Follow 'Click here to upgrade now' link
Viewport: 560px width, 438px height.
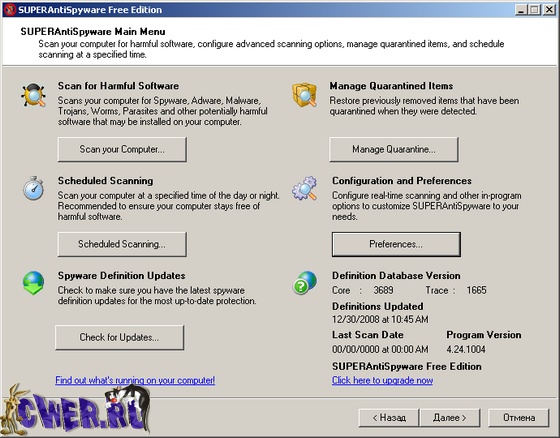pyautogui.click(x=382, y=380)
